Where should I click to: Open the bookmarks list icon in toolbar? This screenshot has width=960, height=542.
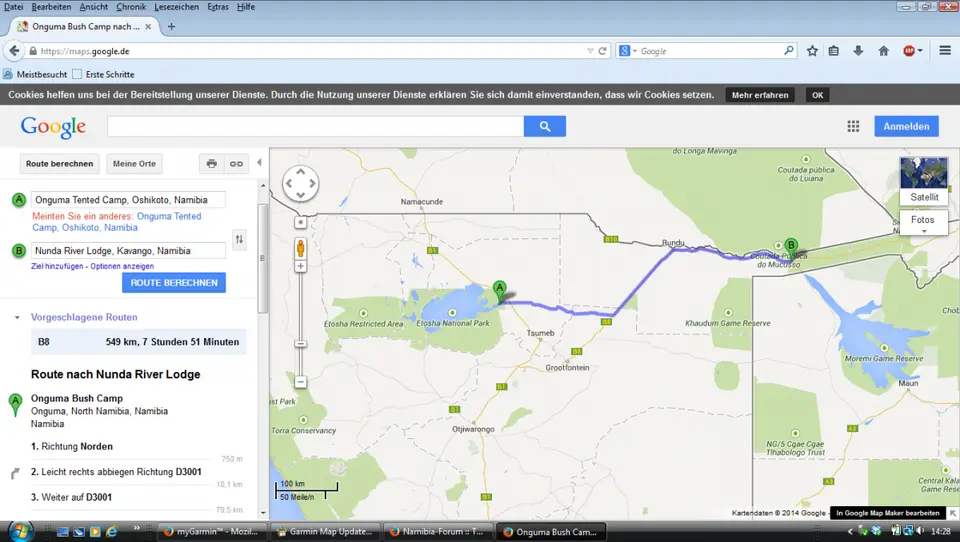(834, 51)
